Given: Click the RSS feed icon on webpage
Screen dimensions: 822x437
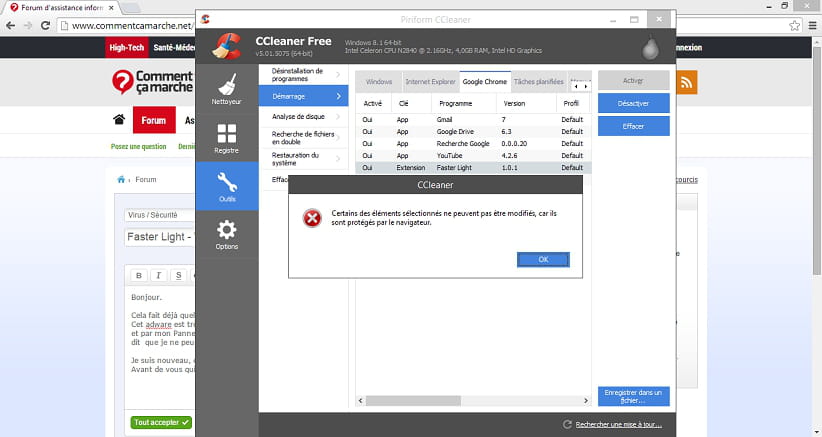Looking at the screenshot, I should pyautogui.click(x=686, y=82).
